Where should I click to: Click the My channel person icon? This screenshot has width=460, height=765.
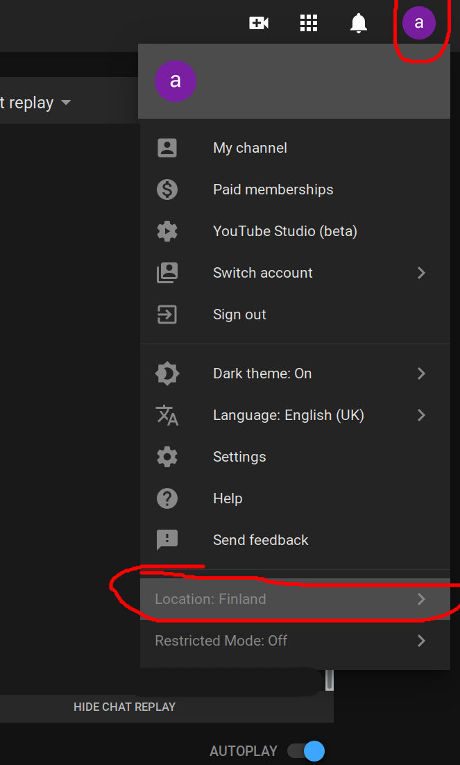(x=167, y=148)
